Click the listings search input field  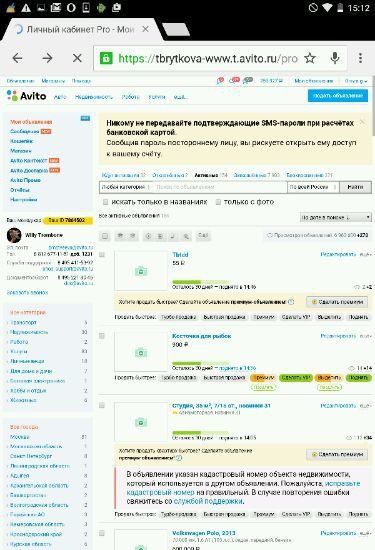tap(219, 187)
